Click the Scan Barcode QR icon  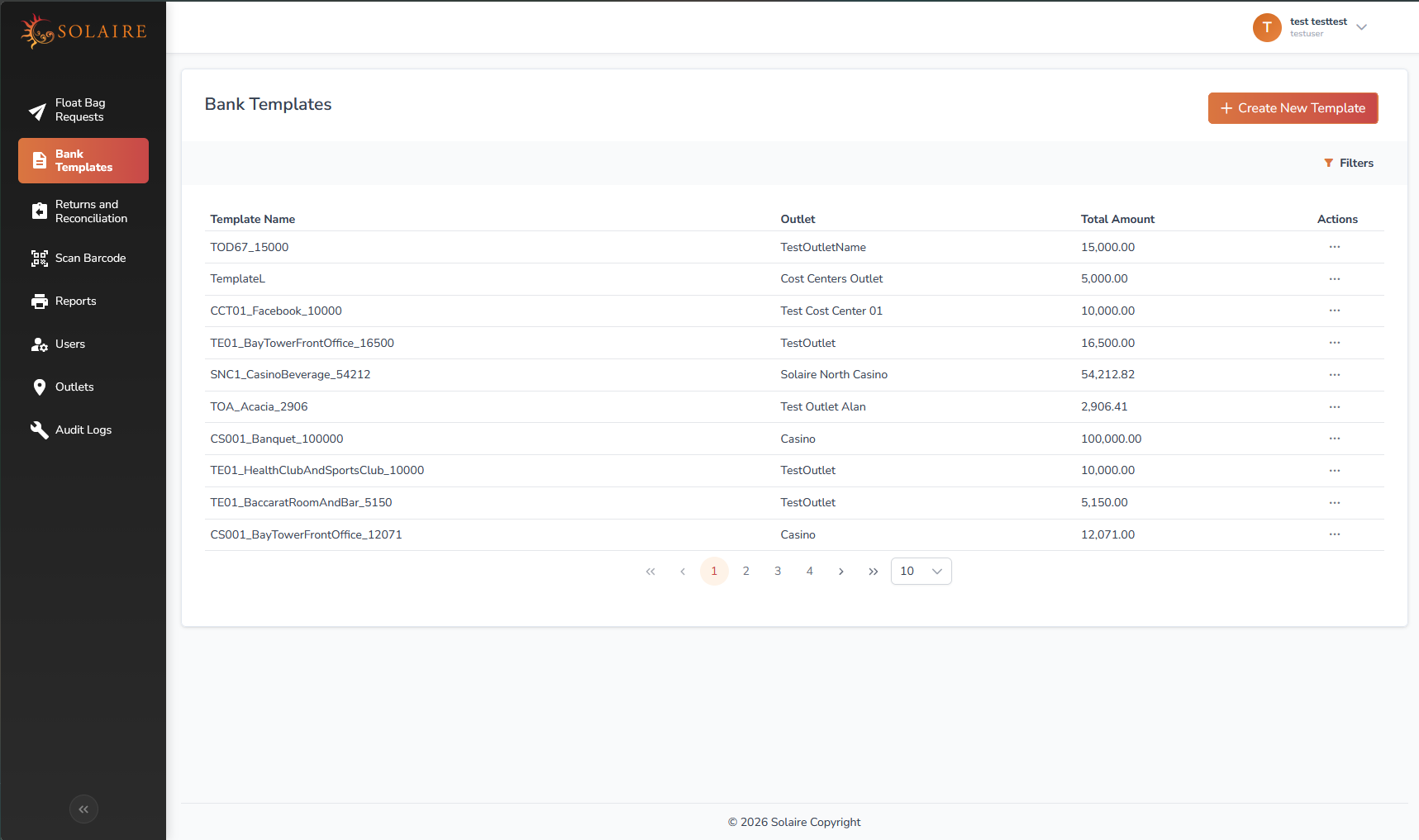(x=39, y=259)
